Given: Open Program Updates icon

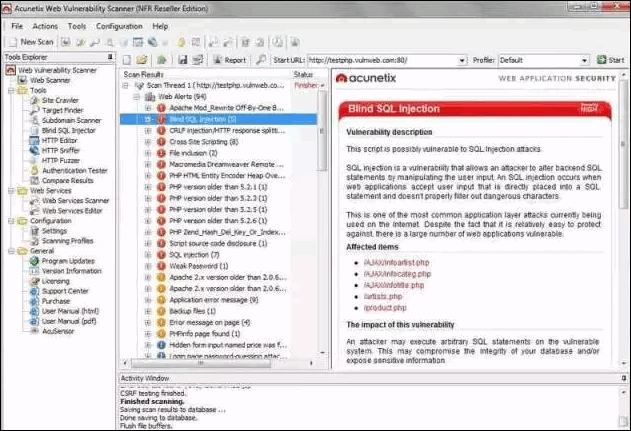Looking at the screenshot, I should 35,261.
